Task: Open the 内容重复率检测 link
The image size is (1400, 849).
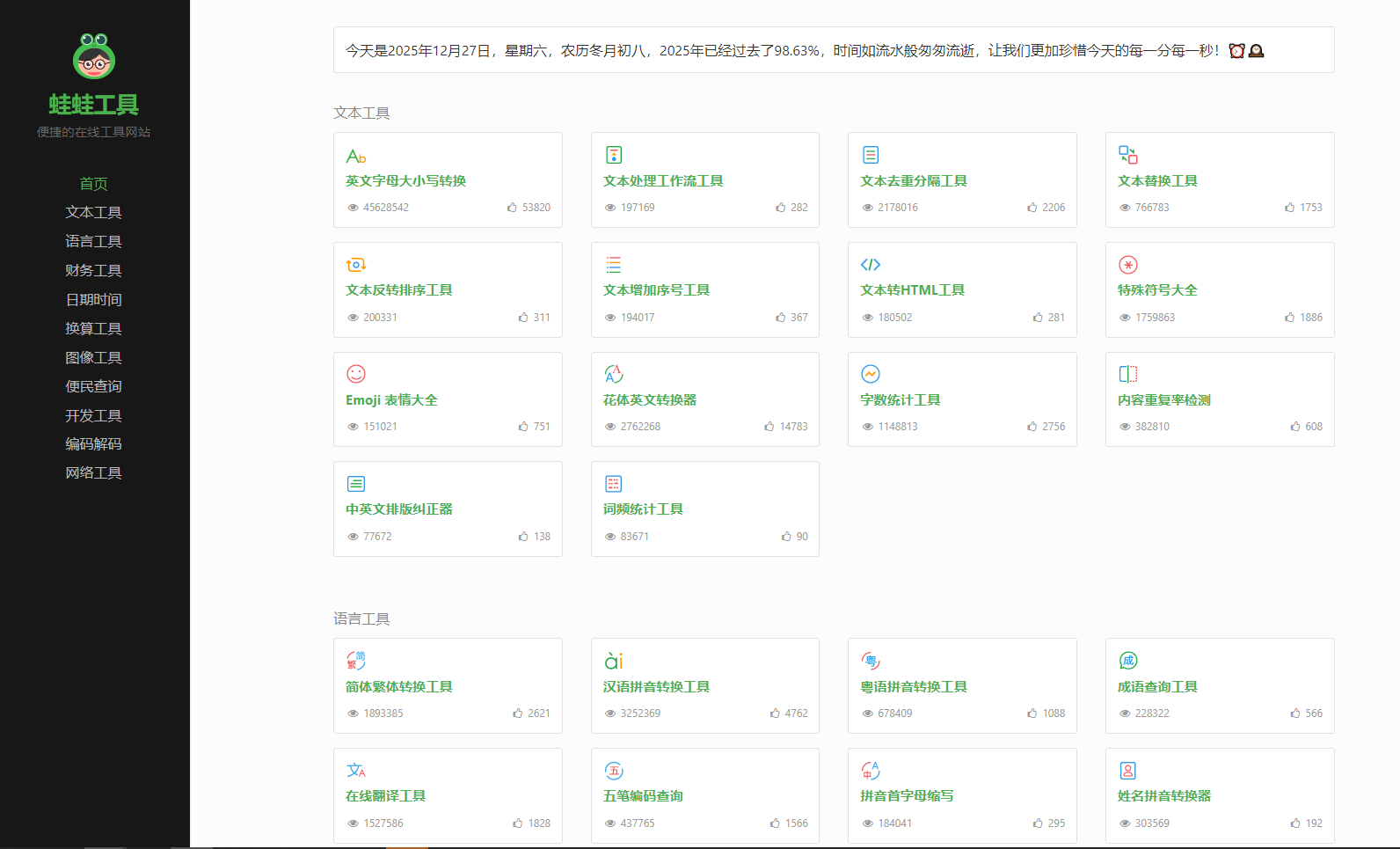Action: (x=1163, y=399)
